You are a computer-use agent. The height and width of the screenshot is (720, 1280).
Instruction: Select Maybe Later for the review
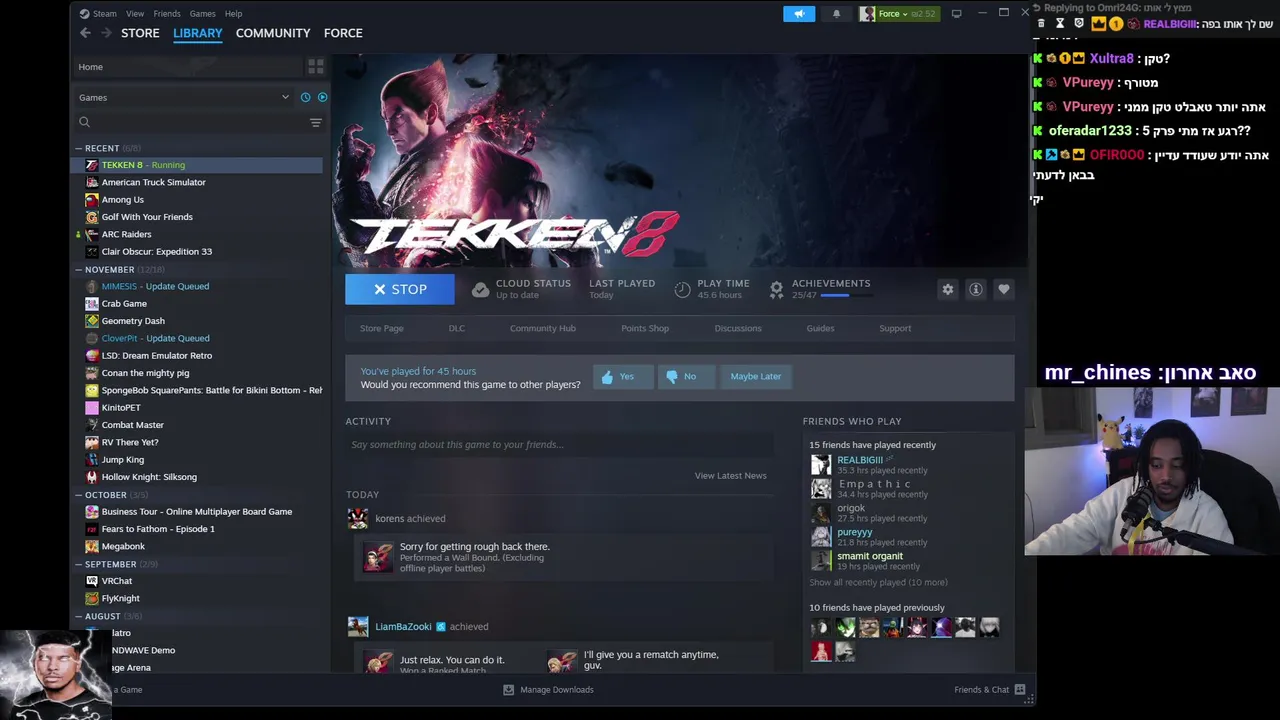(756, 376)
